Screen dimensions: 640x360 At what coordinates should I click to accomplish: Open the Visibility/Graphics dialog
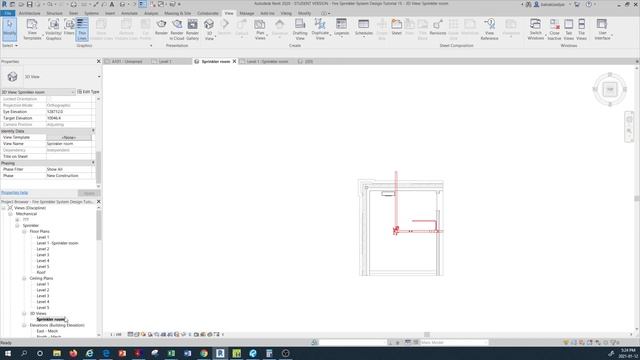pos(53,29)
